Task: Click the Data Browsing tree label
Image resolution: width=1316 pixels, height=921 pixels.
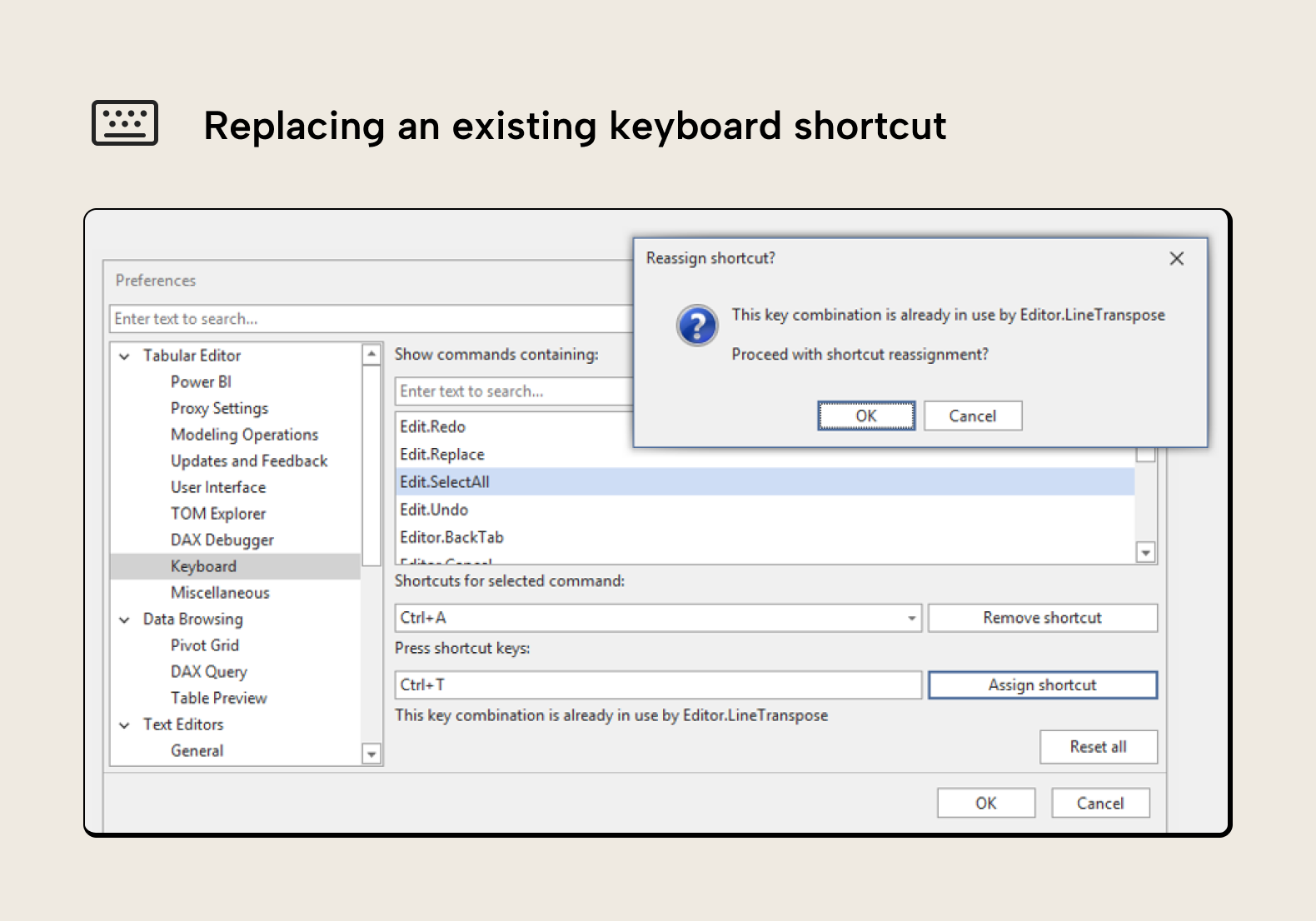Action: [x=192, y=619]
